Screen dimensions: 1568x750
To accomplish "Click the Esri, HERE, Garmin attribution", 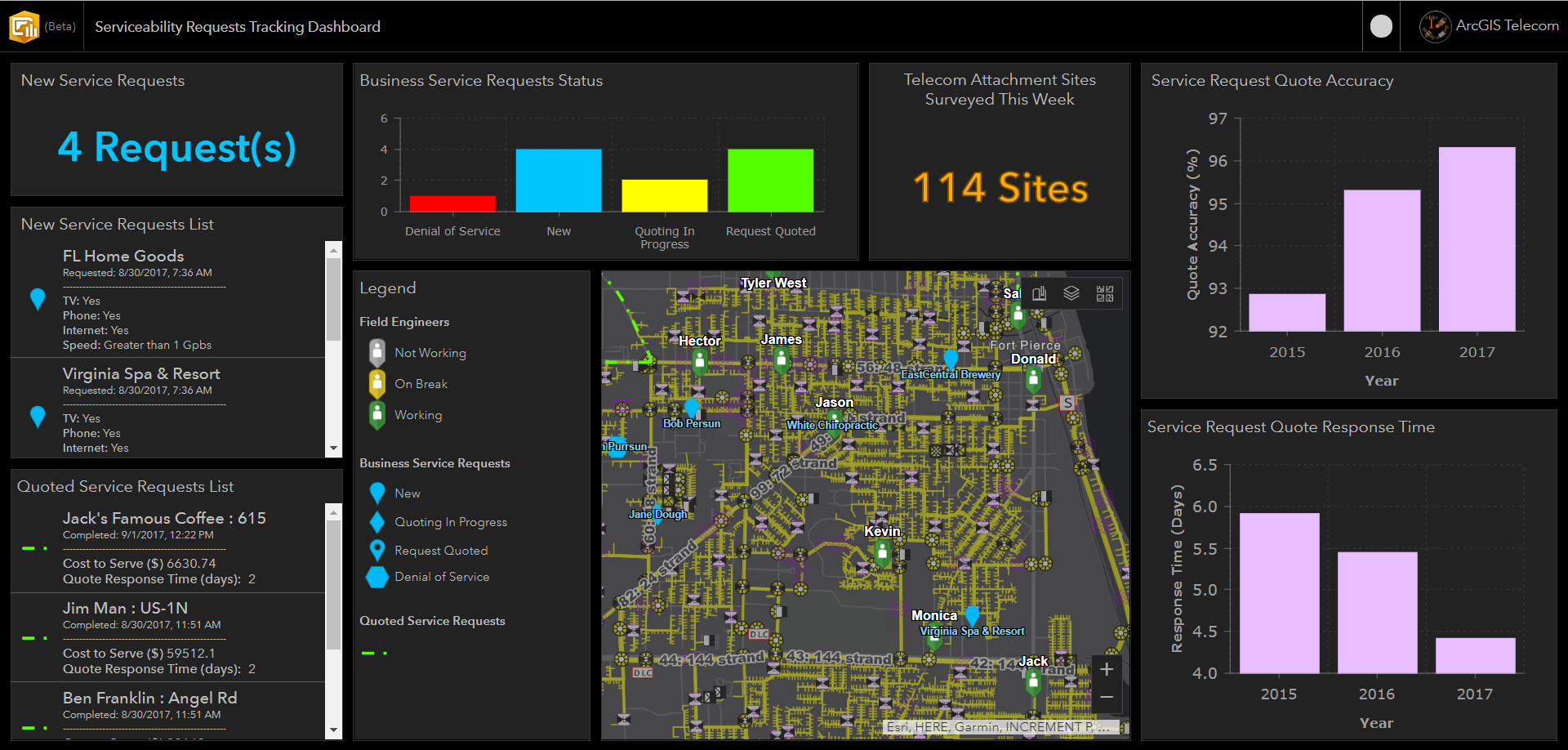I will tap(998, 726).
